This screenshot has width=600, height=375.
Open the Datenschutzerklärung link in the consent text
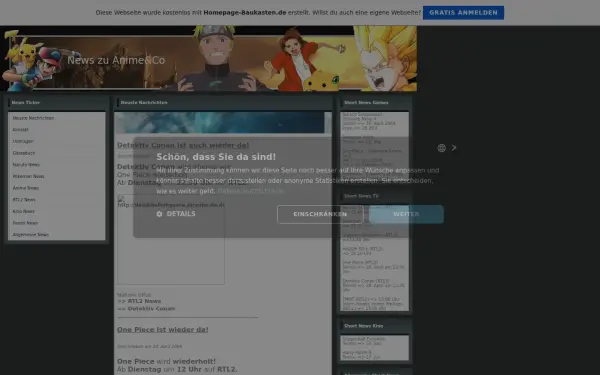coord(251,191)
